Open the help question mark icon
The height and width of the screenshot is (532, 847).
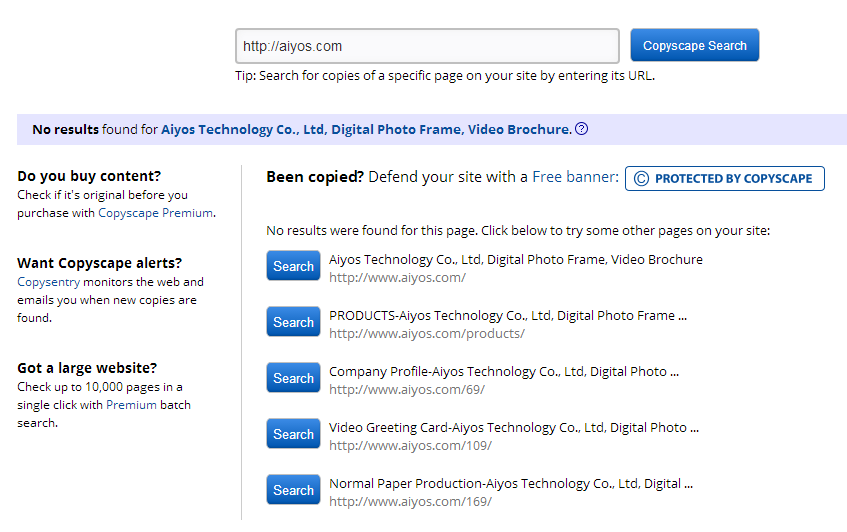coord(581,129)
